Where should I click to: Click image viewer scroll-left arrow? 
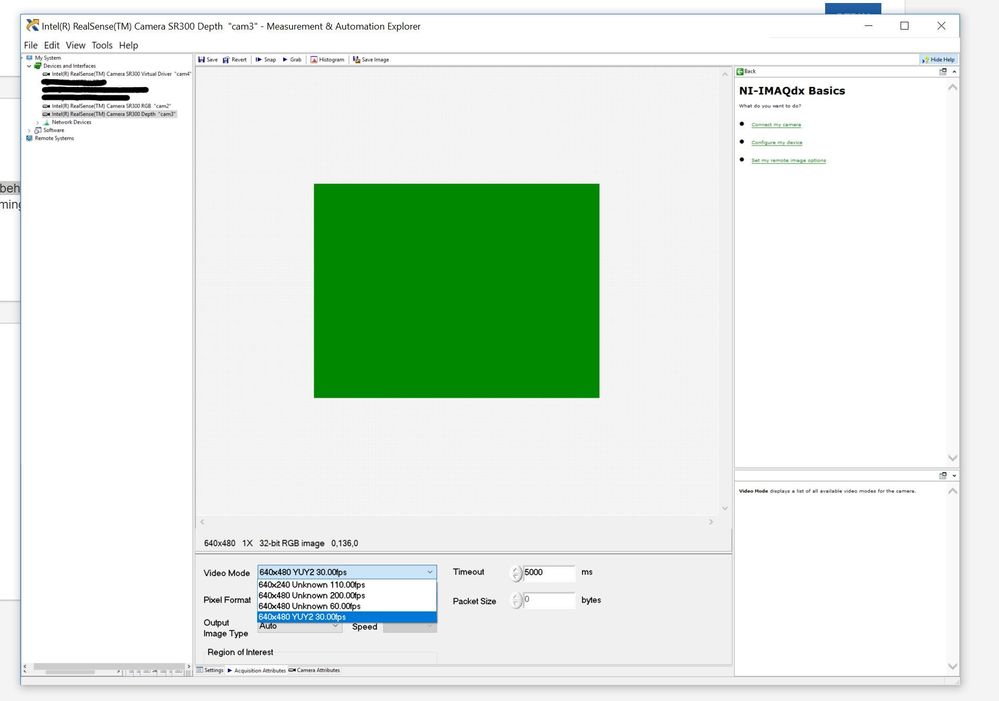[x=203, y=522]
